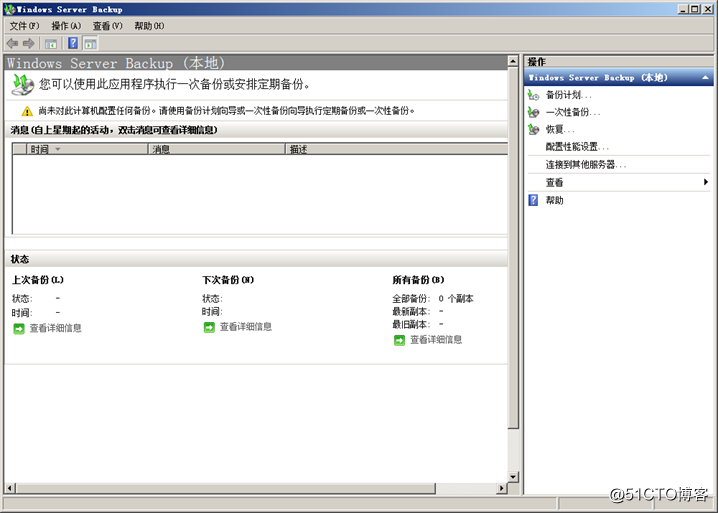Launch 恢复... from the actions pane
The image size is (718, 513).
tap(560, 129)
